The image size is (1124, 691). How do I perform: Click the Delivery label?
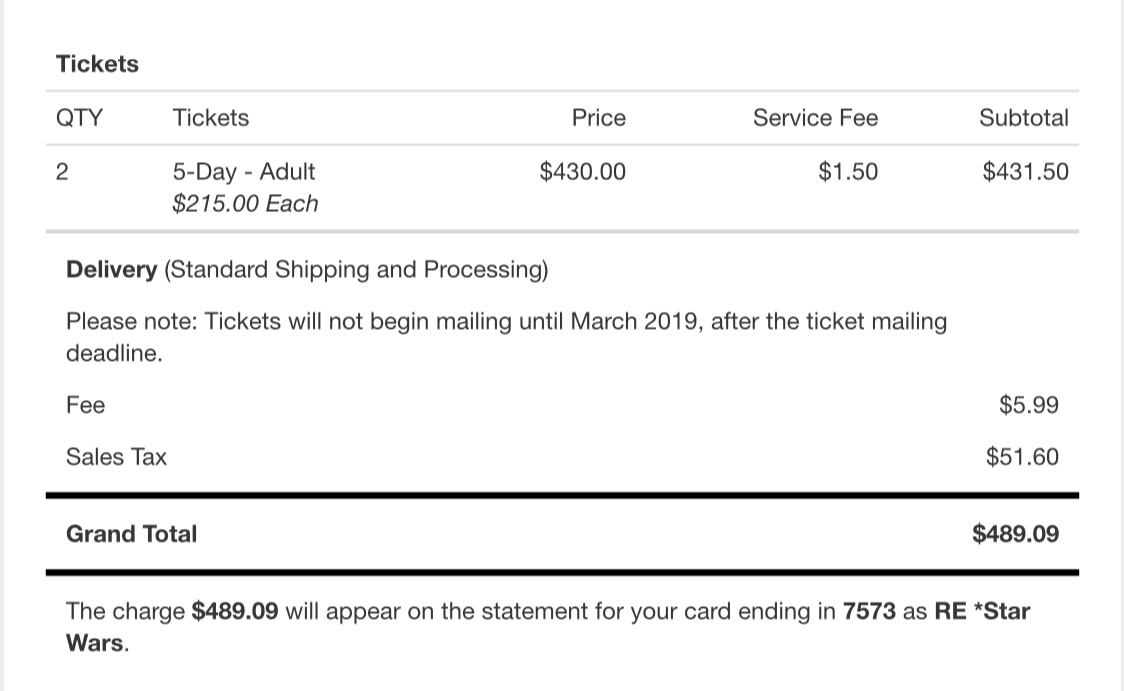coord(111,270)
